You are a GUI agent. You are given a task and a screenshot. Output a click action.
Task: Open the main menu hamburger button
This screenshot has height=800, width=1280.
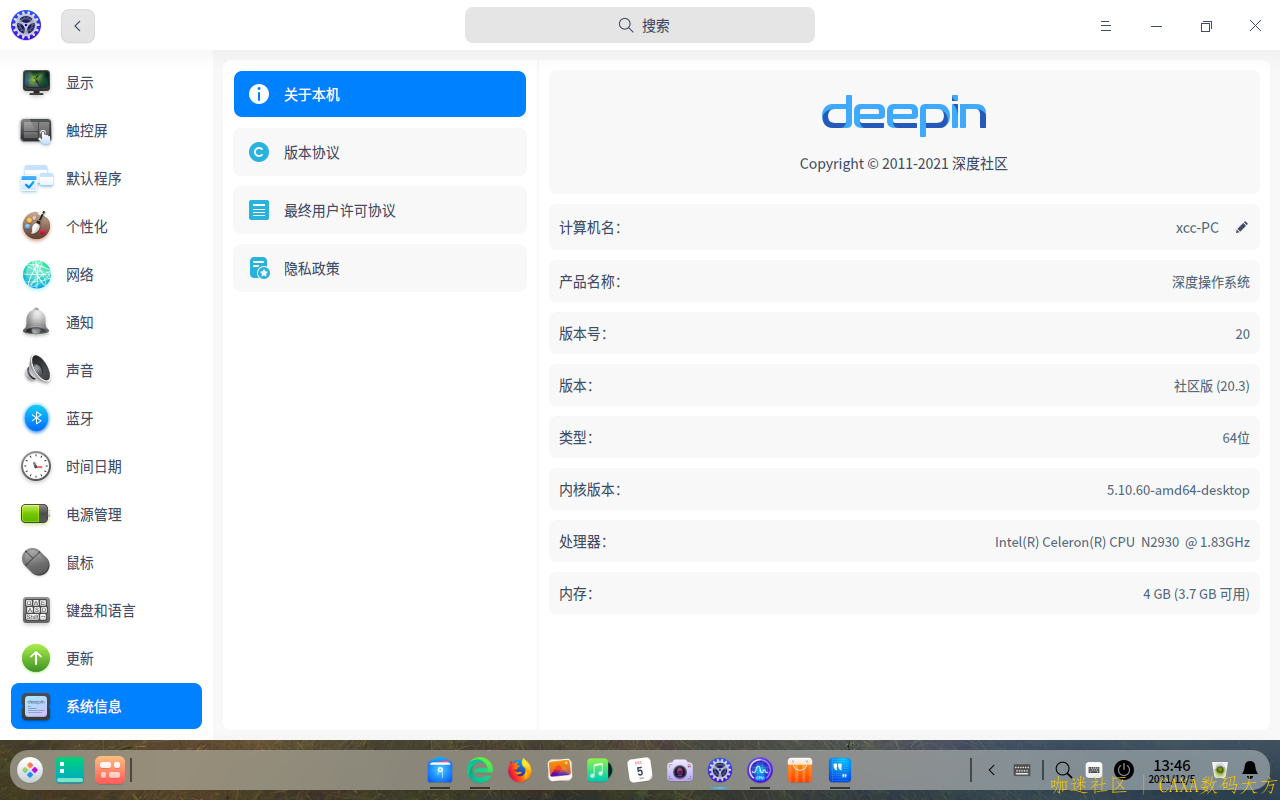click(1106, 26)
